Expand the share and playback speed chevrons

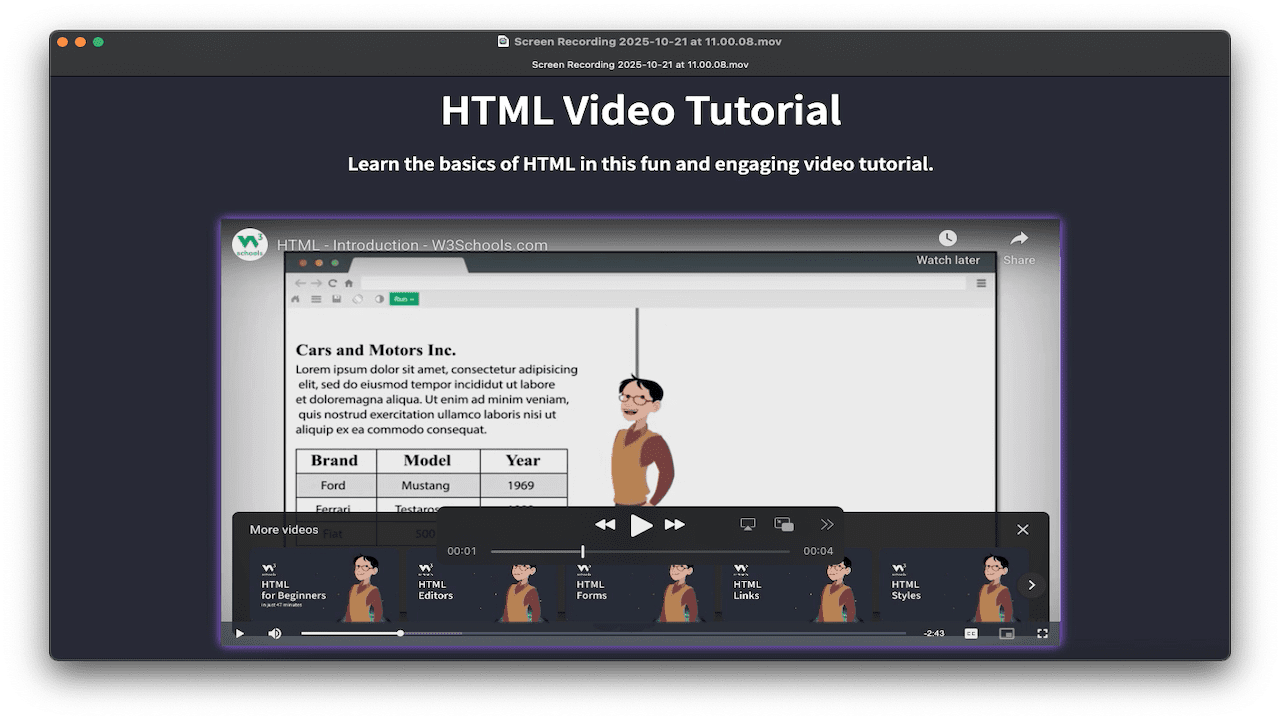coord(827,524)
